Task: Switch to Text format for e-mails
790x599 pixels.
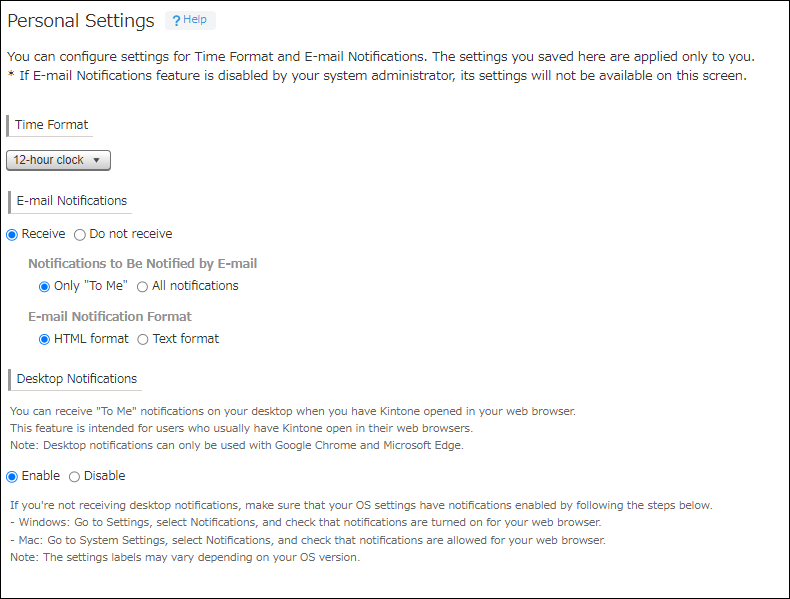Action: 143,339
